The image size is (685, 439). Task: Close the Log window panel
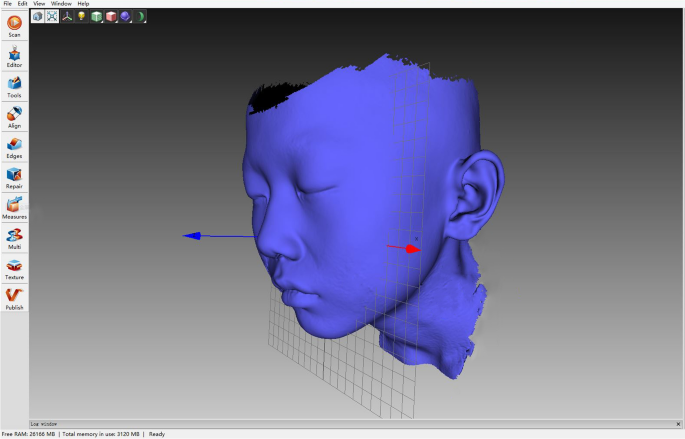tap(678, 424)
